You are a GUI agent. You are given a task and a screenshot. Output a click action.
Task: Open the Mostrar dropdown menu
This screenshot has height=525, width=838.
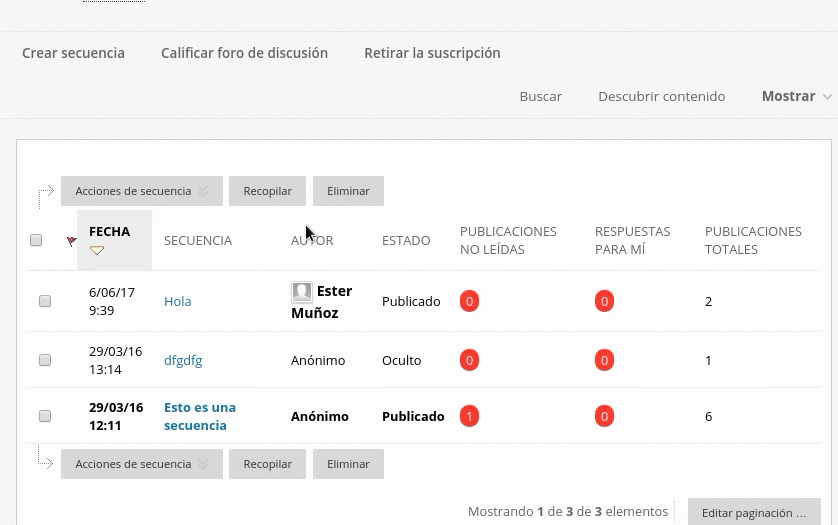(x=796, y=96)
